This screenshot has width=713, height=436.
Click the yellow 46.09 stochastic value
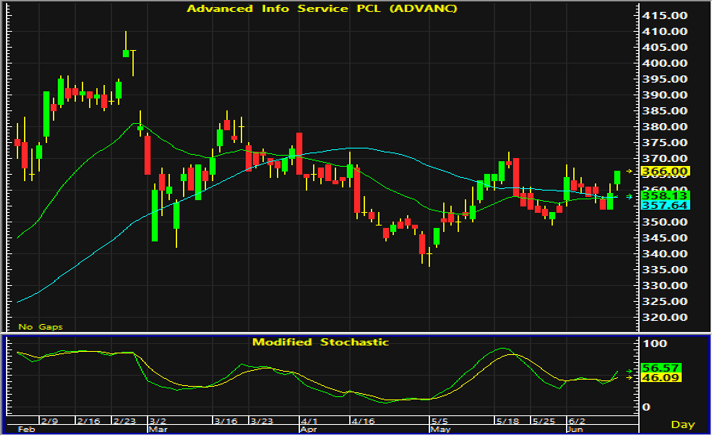(x=660, y=377)
